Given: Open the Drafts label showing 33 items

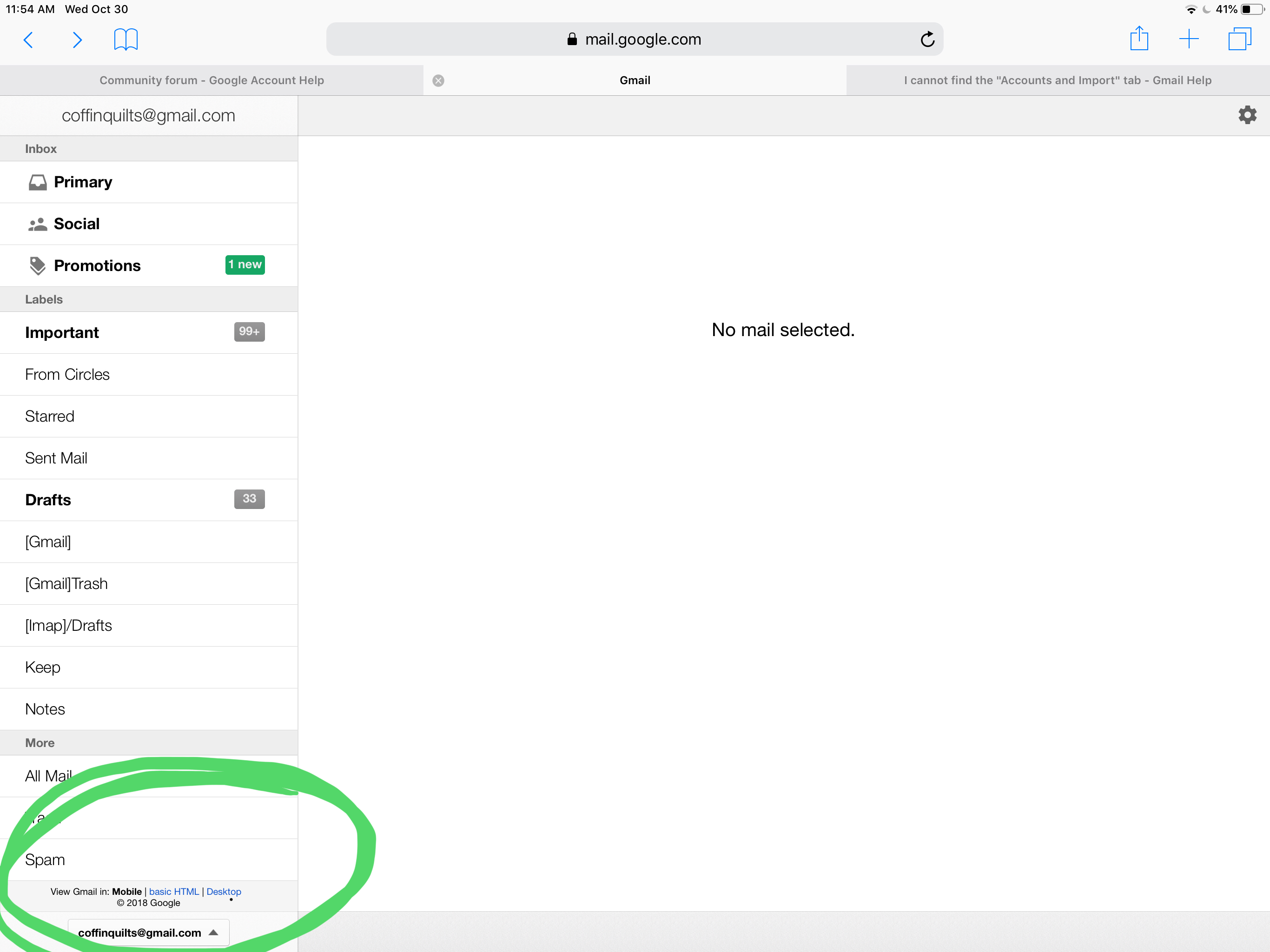Looking at the screenshot, I should click(x=48, y=500).
